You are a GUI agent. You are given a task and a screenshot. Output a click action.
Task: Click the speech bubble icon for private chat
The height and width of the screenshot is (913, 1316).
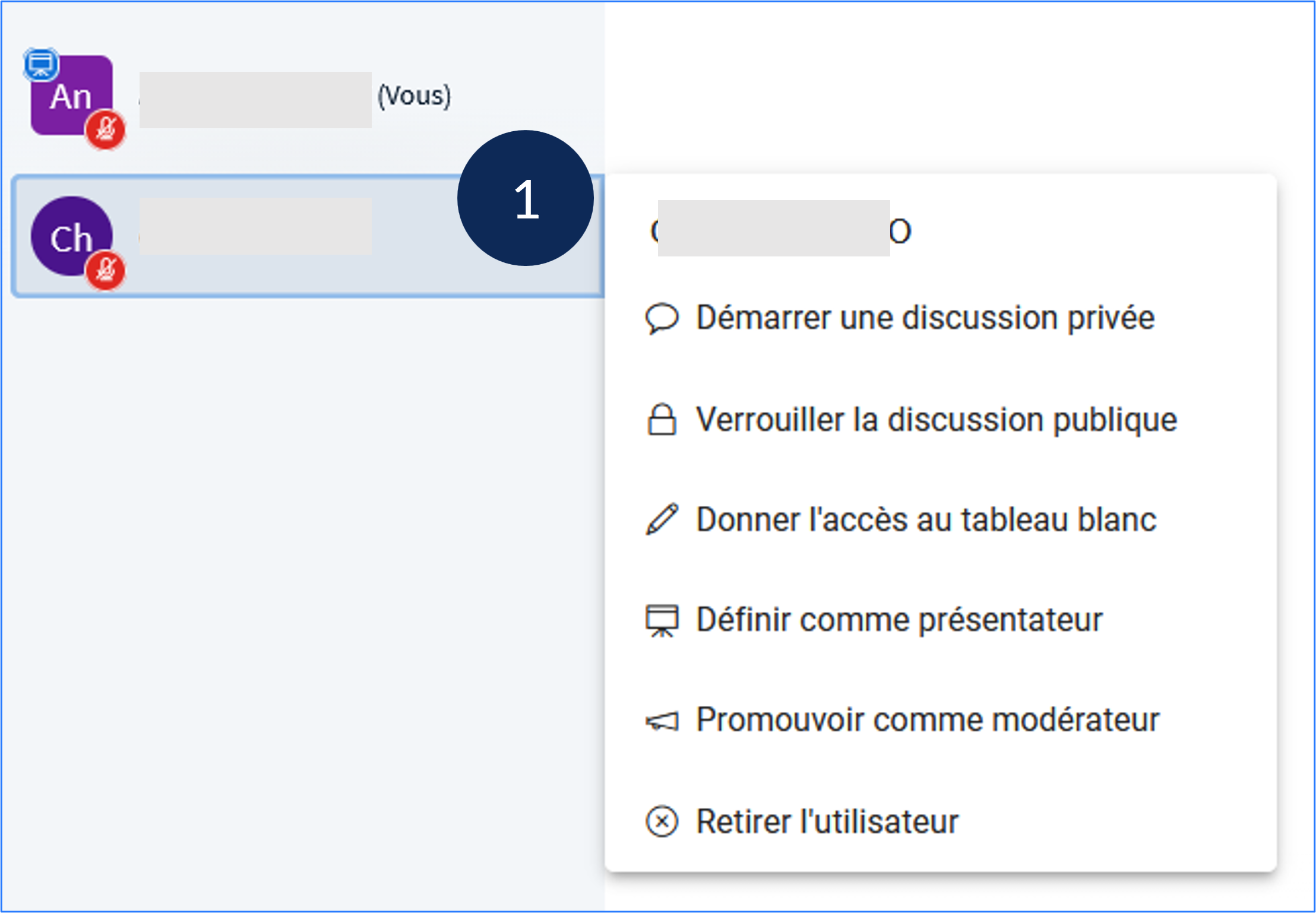tap(662, 318)
